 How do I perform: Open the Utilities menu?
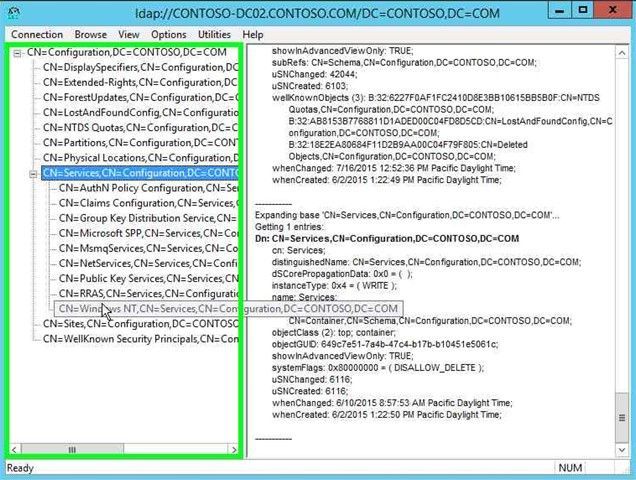214,34
